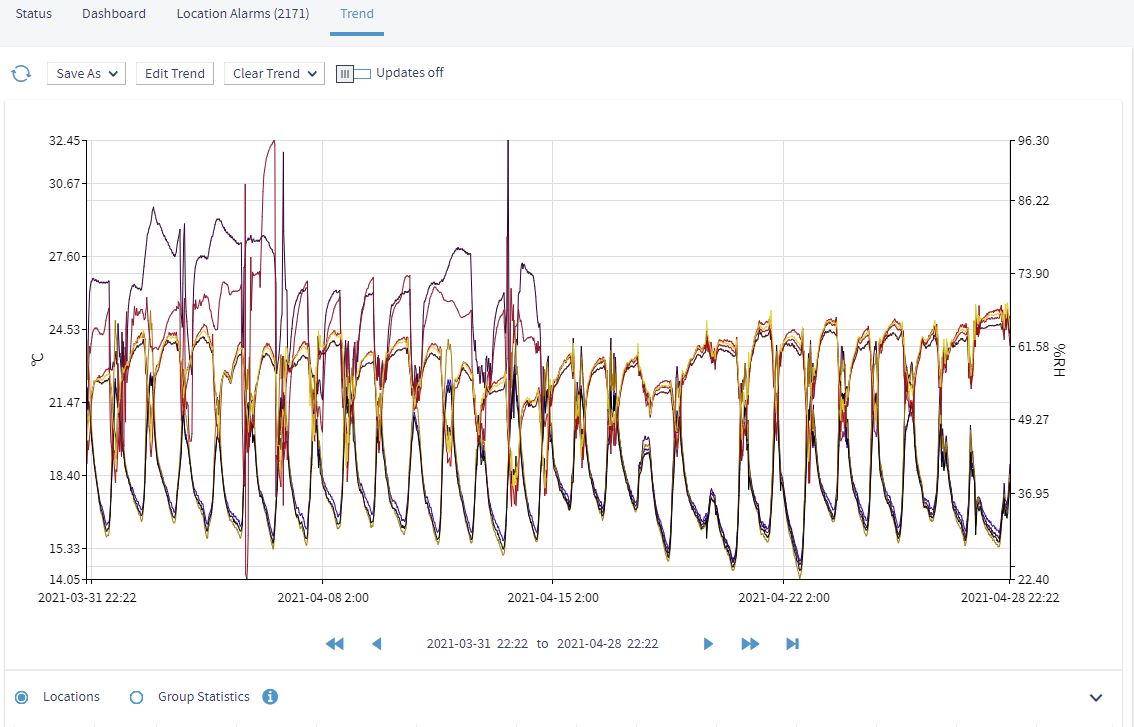Click the Edit Trend button

pyautogui.click(x=175, y=74)
